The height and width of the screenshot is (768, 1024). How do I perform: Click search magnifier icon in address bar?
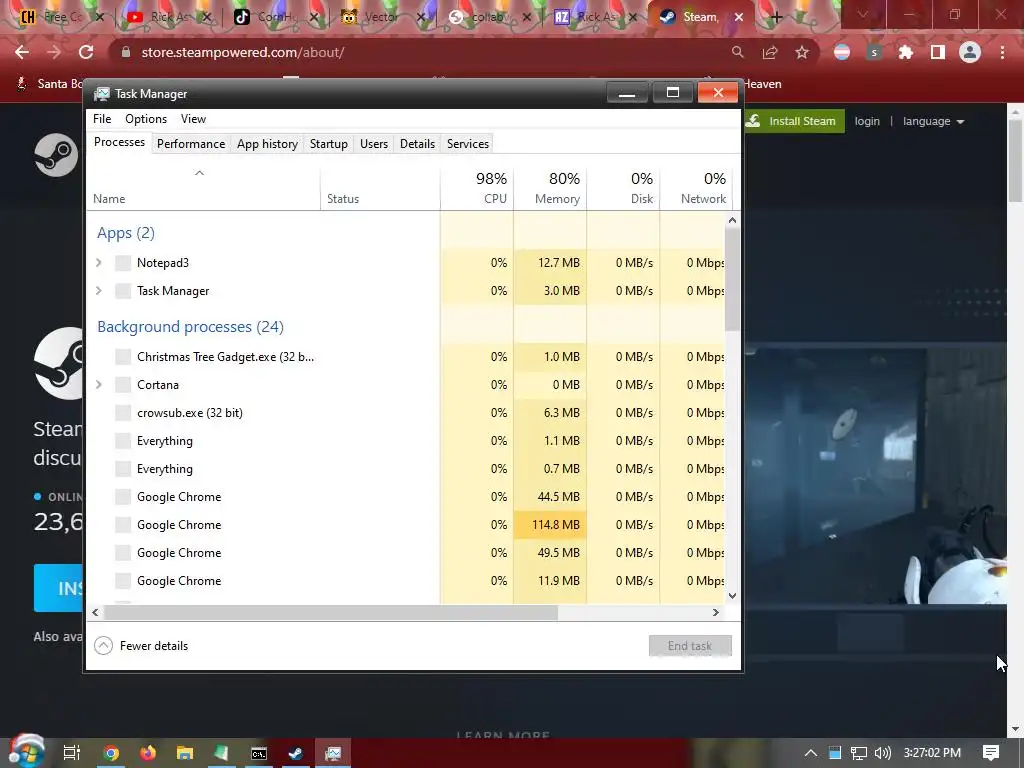737,52
